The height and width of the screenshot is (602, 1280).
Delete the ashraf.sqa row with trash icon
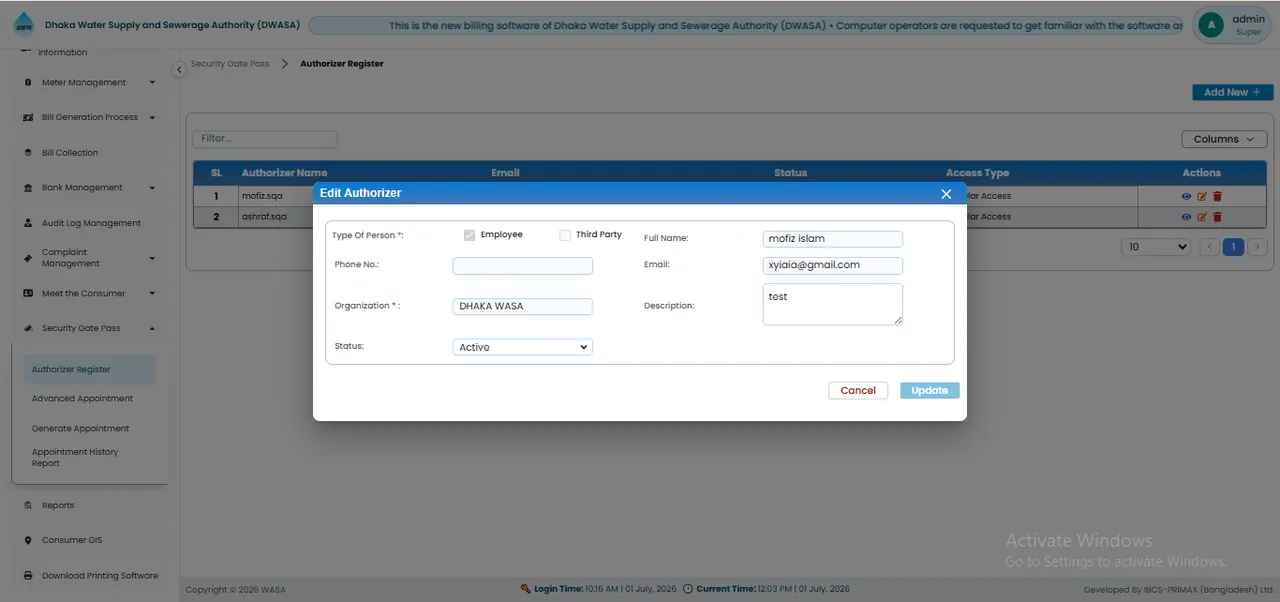coord(1217,217)
